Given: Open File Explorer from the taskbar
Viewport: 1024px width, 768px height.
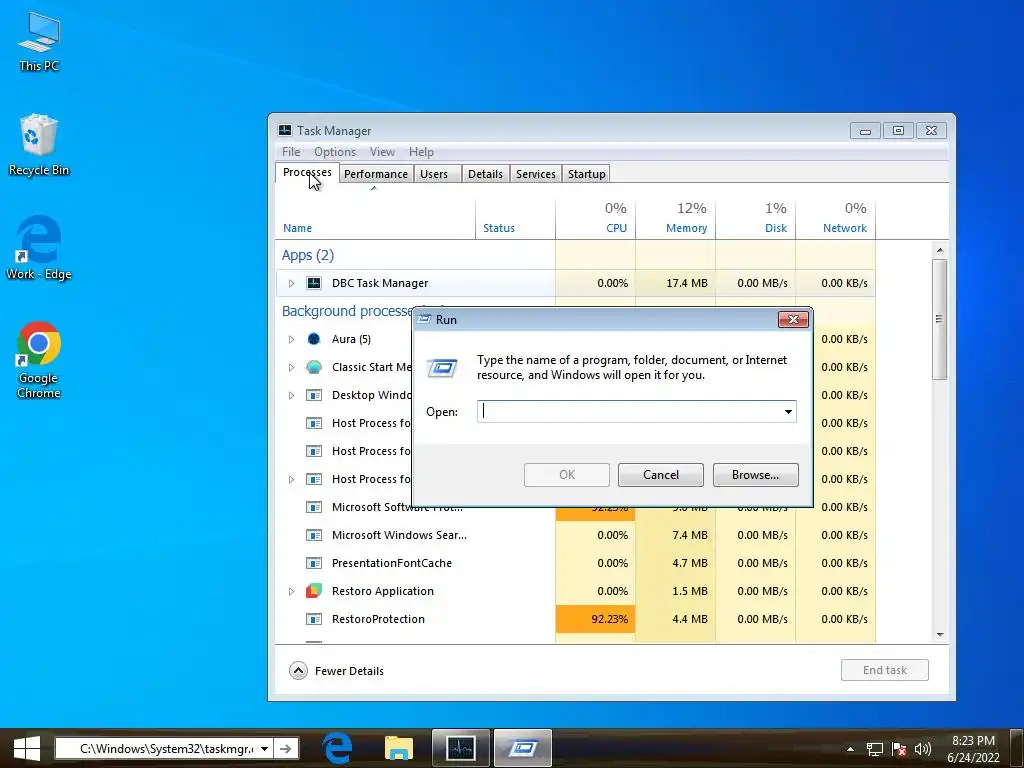Looking at the screenshot, I should (x=399, y=748).
